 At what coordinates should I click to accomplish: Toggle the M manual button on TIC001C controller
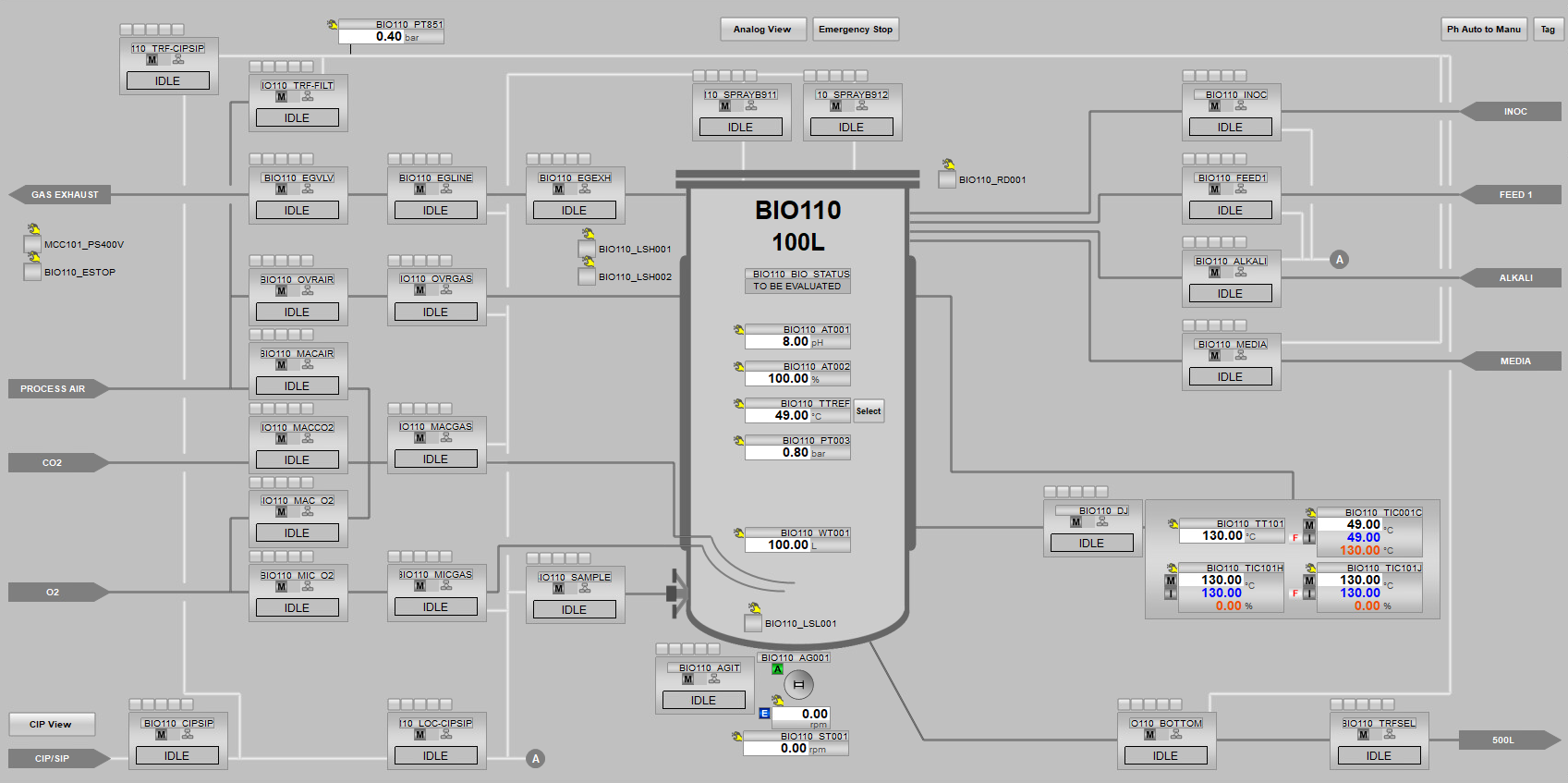click(1309, 525)
